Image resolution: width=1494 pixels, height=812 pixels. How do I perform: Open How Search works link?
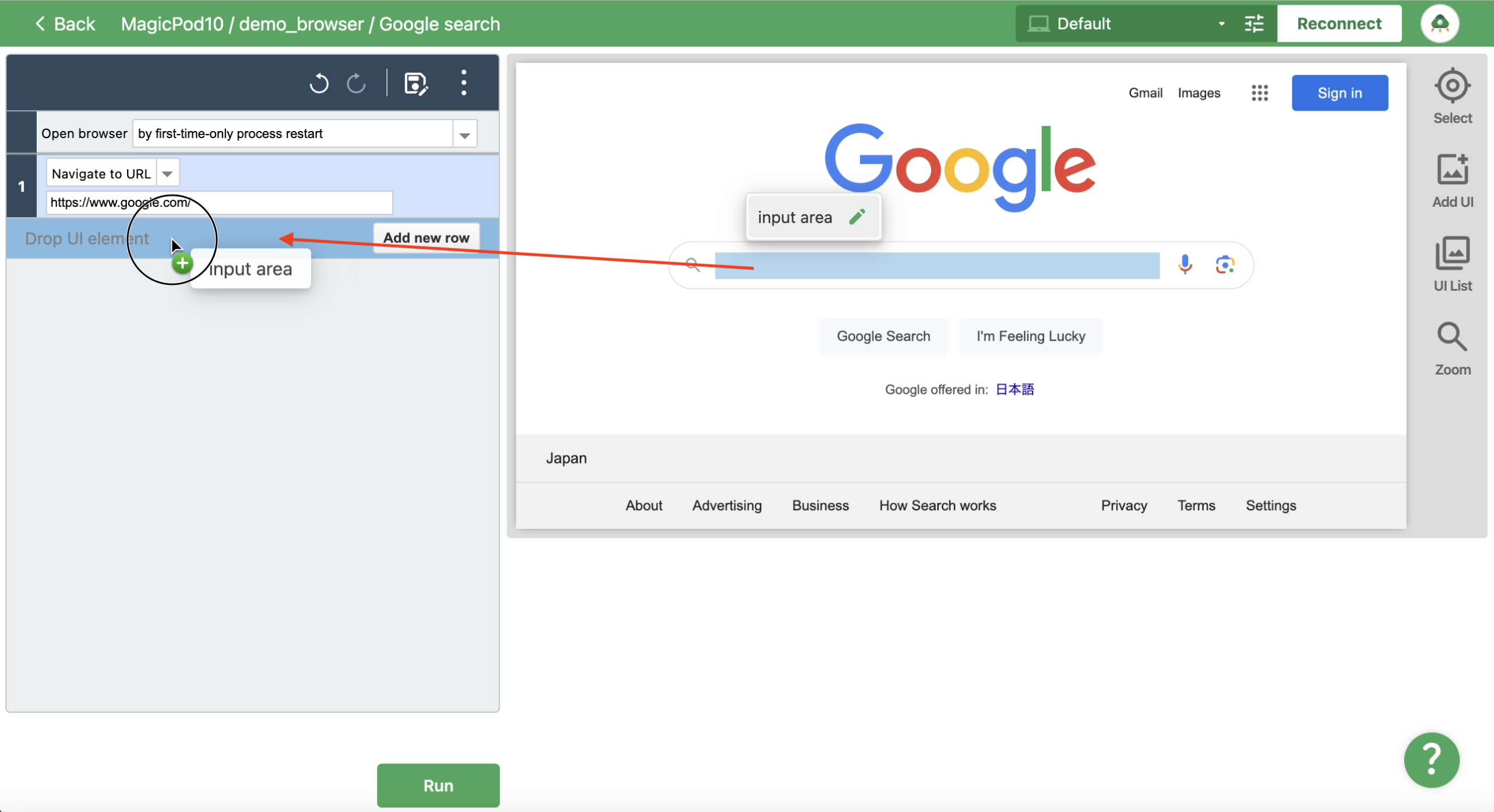(x=938, y=506)
